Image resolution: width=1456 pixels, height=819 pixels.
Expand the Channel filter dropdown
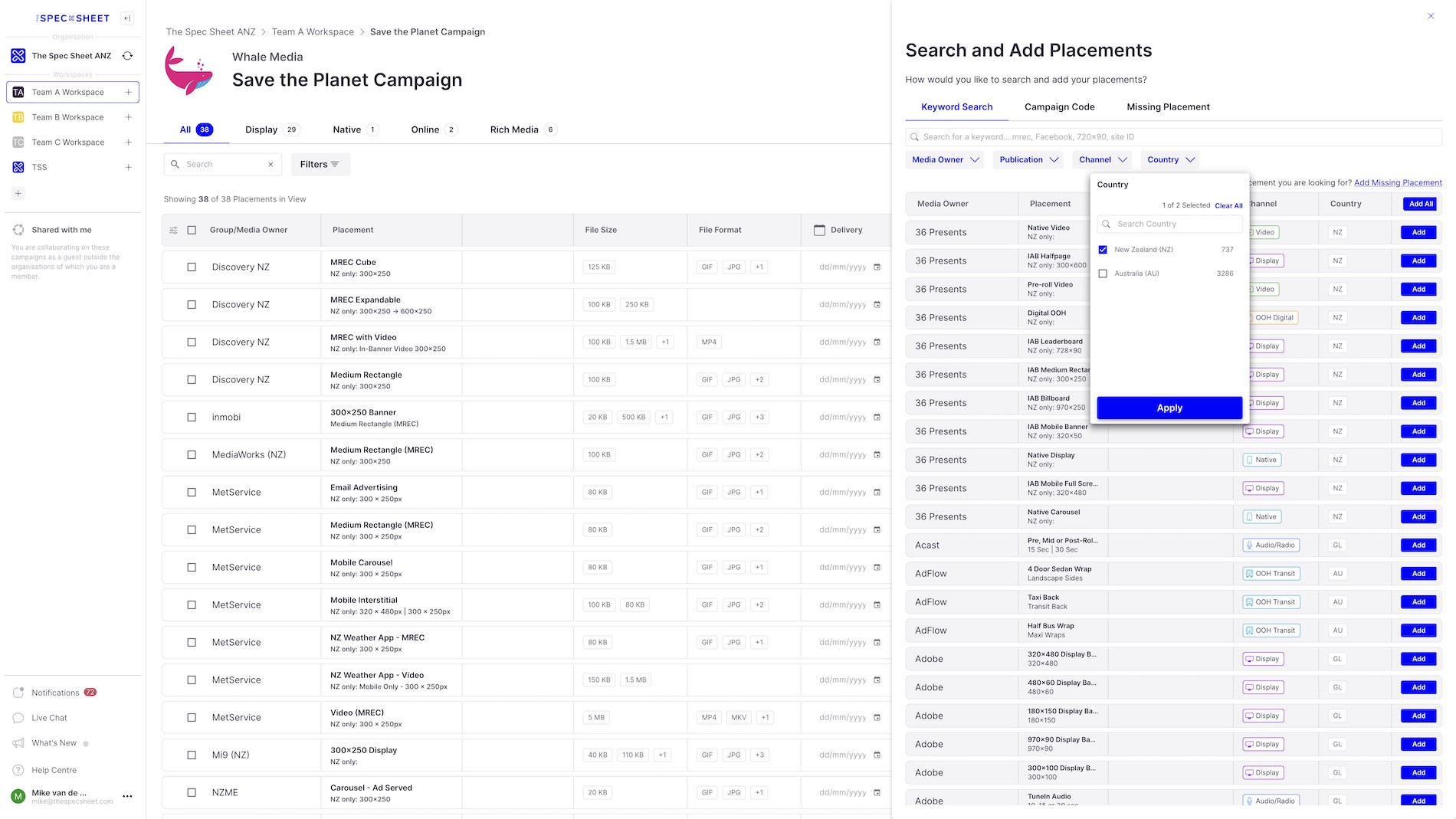pyautogui.click(x=1103, y=160)
